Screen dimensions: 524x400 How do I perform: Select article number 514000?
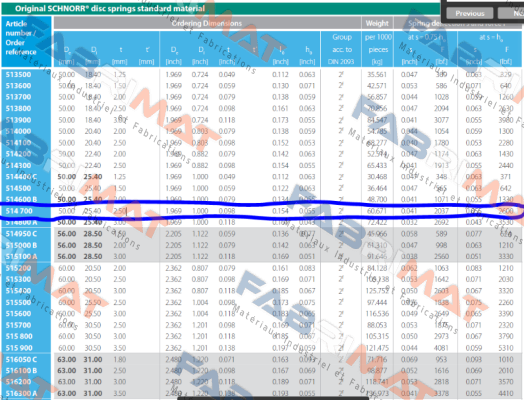pyautogui.click(x=18, y=131)
